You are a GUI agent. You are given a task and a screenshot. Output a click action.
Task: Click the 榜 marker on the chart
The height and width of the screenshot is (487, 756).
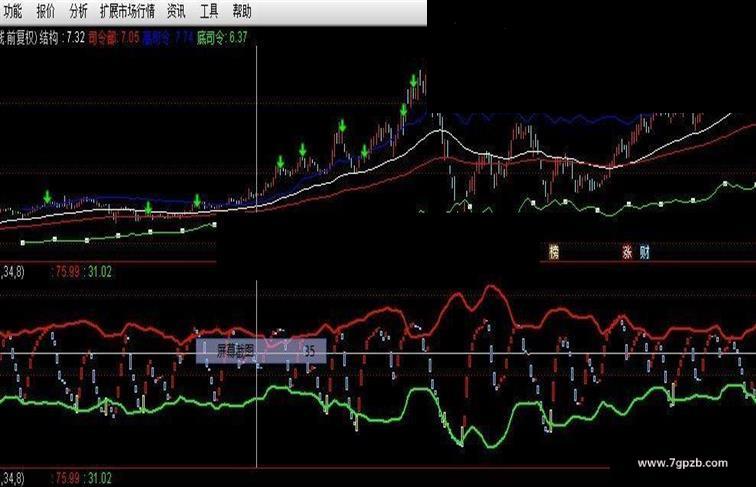point(554,252)
